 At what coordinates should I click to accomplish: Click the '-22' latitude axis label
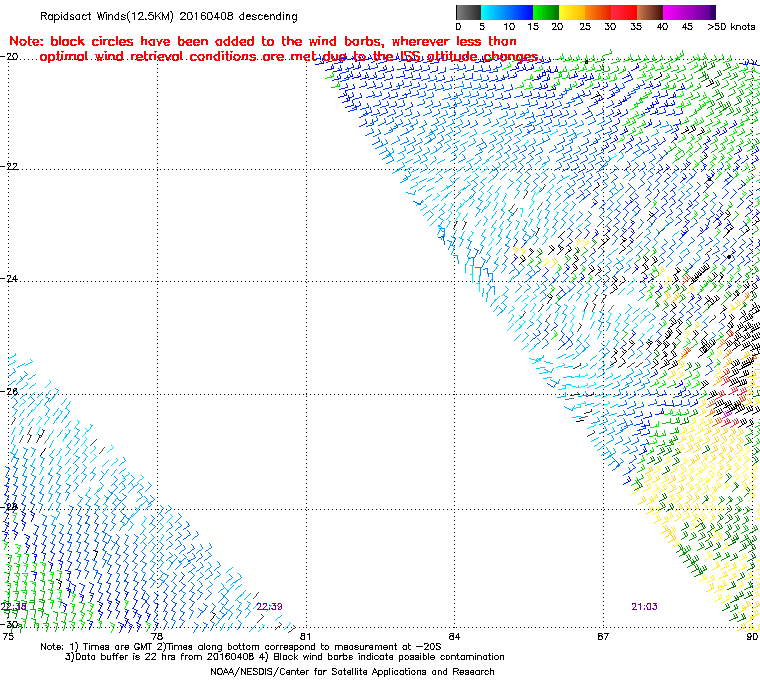pyautogui.click(x=10, y=166)
